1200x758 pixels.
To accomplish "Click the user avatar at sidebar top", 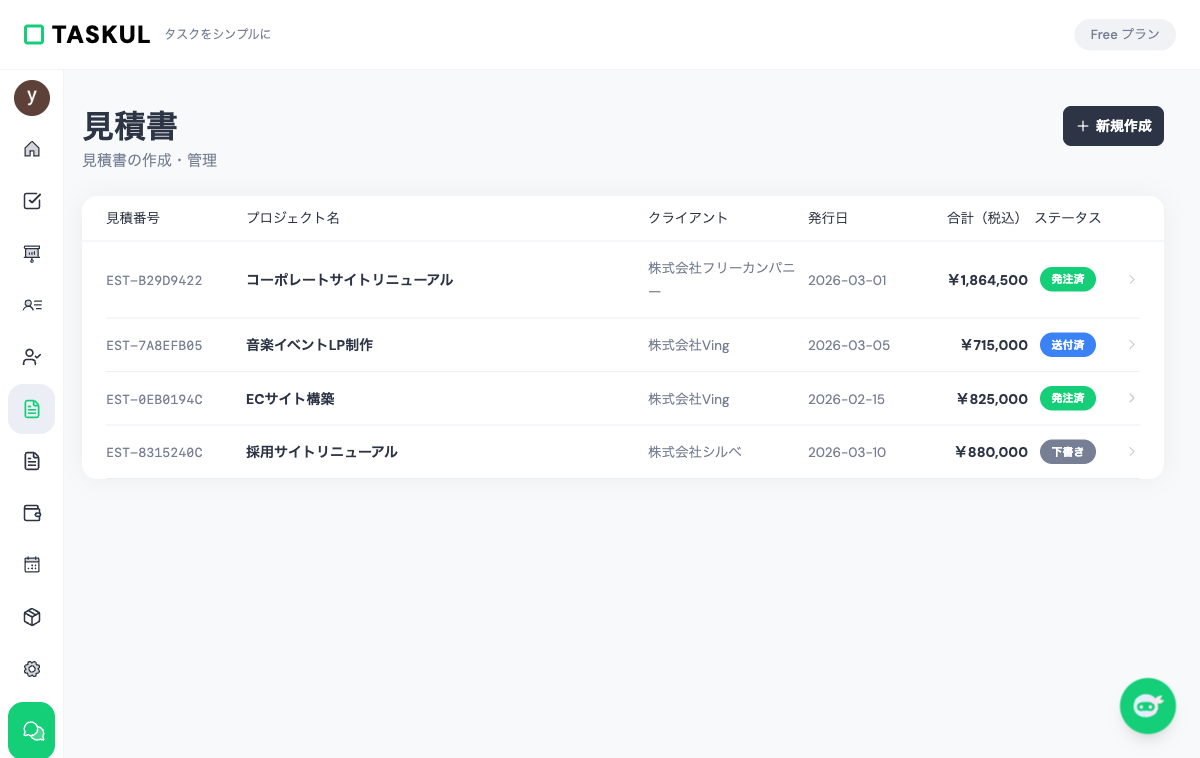I will (x=32, y=98).
